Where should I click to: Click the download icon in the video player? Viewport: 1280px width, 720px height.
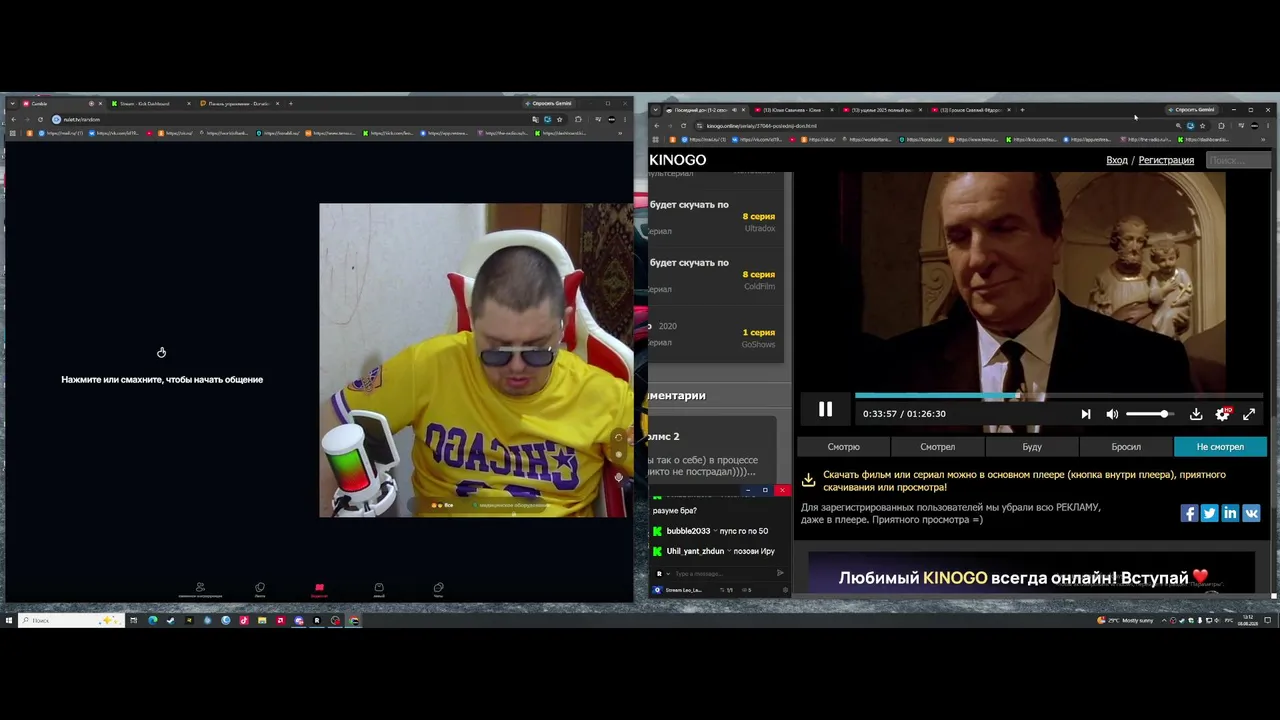pyautogui.click(x=1196, y=414)
